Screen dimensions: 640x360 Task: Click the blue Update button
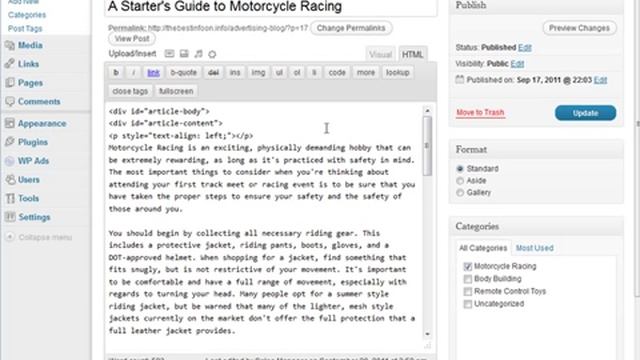click(585, 113)
